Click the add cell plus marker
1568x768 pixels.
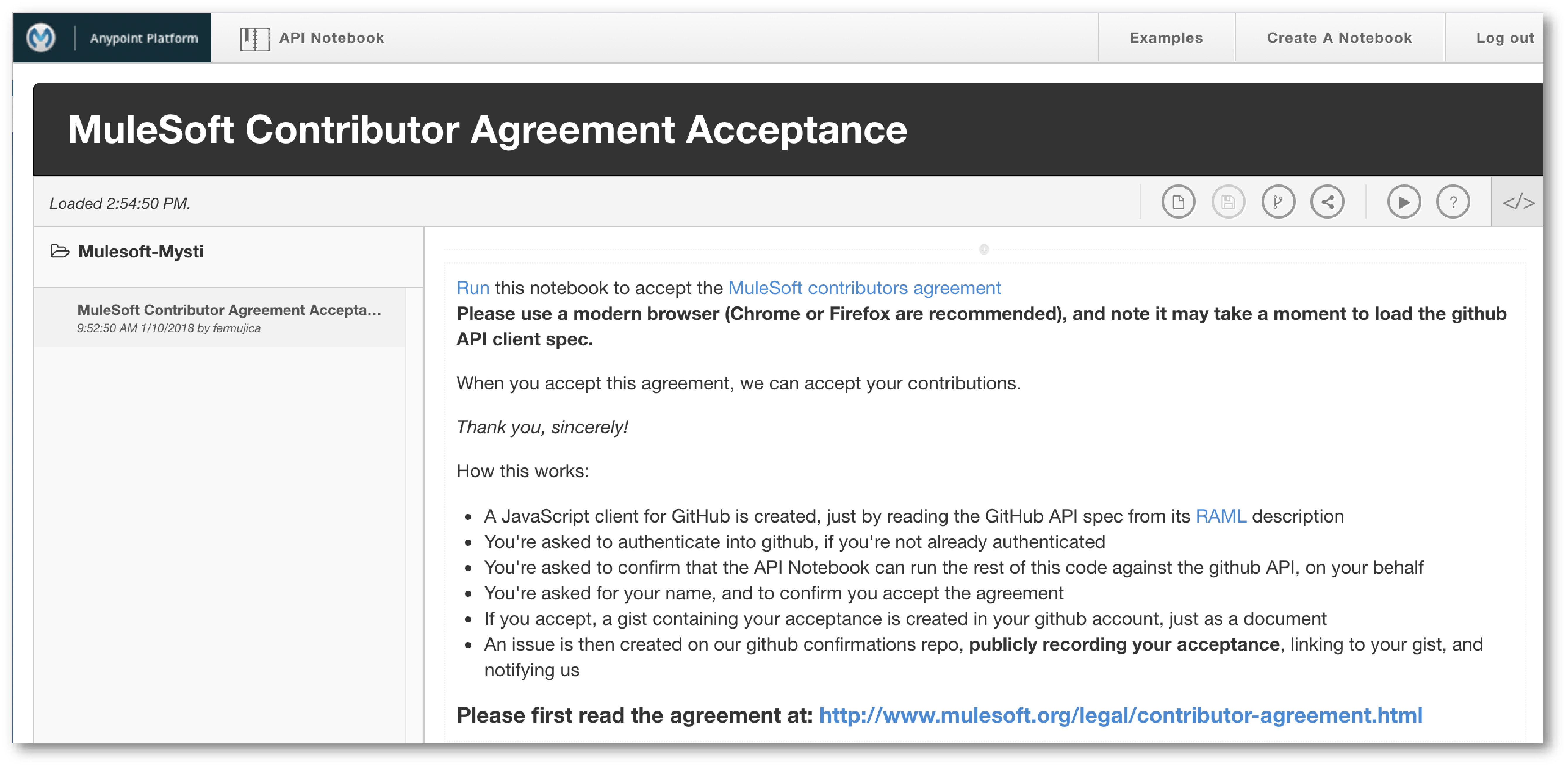tap(984, 249)
